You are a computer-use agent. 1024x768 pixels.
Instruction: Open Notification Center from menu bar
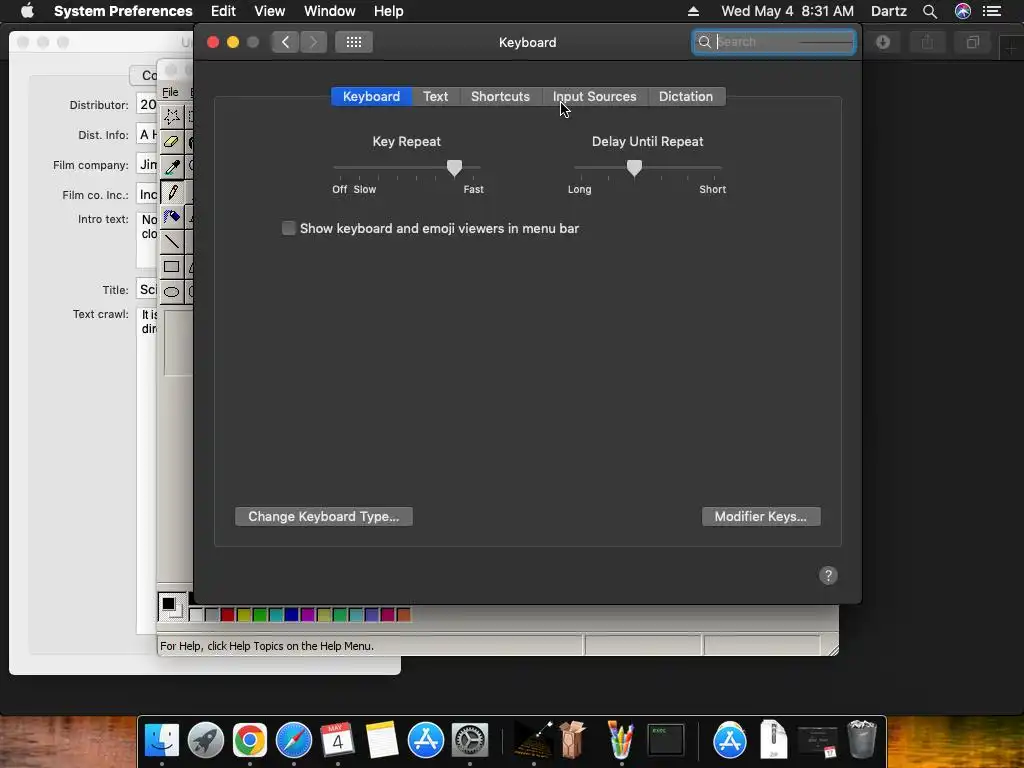click(992, 11)
